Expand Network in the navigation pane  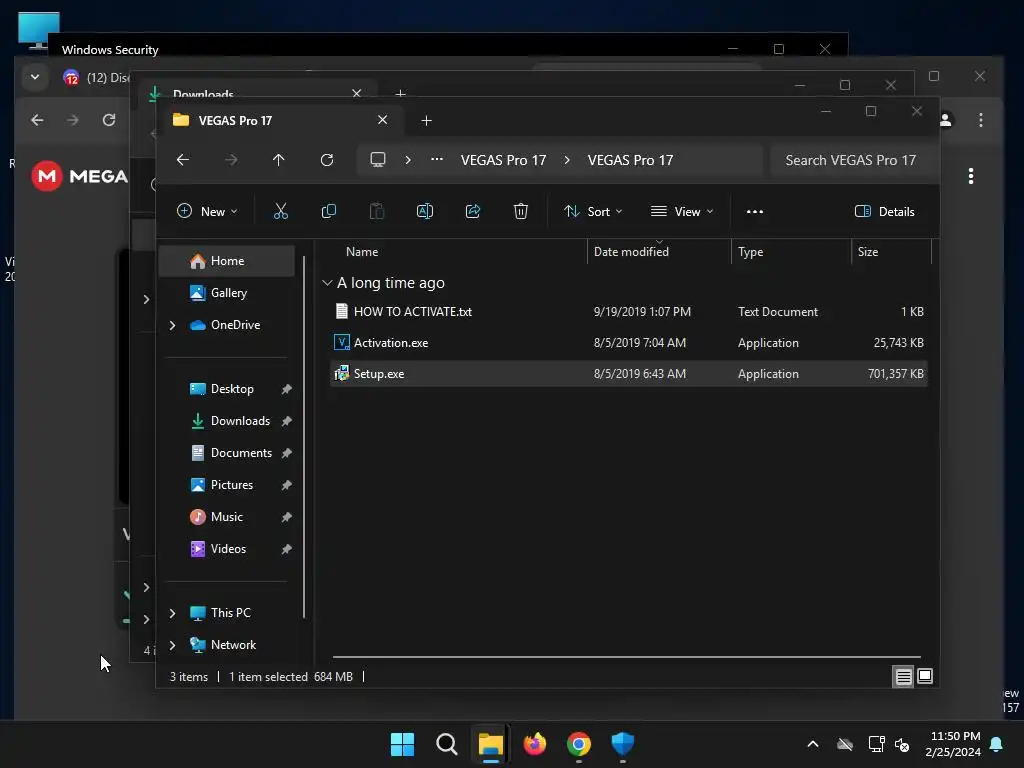(172, 645)
